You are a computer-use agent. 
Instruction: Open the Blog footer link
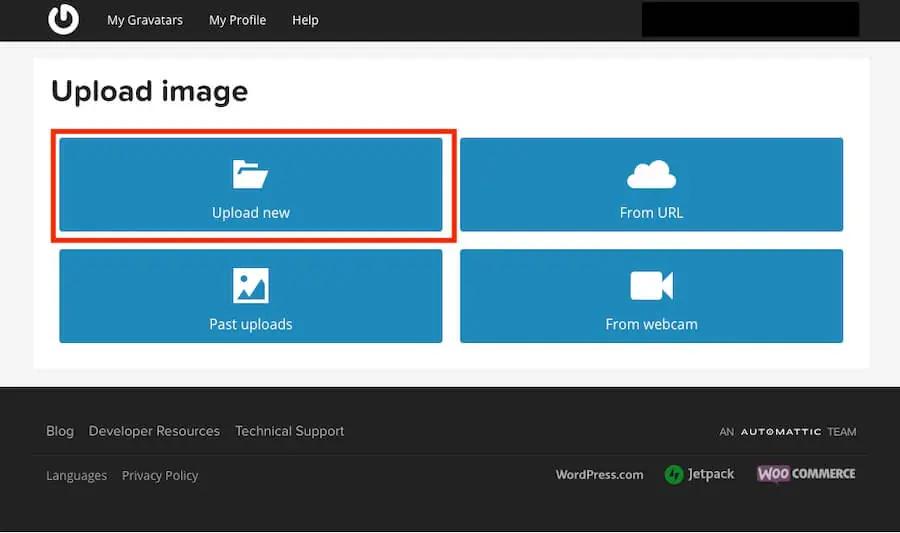[60, 431]
